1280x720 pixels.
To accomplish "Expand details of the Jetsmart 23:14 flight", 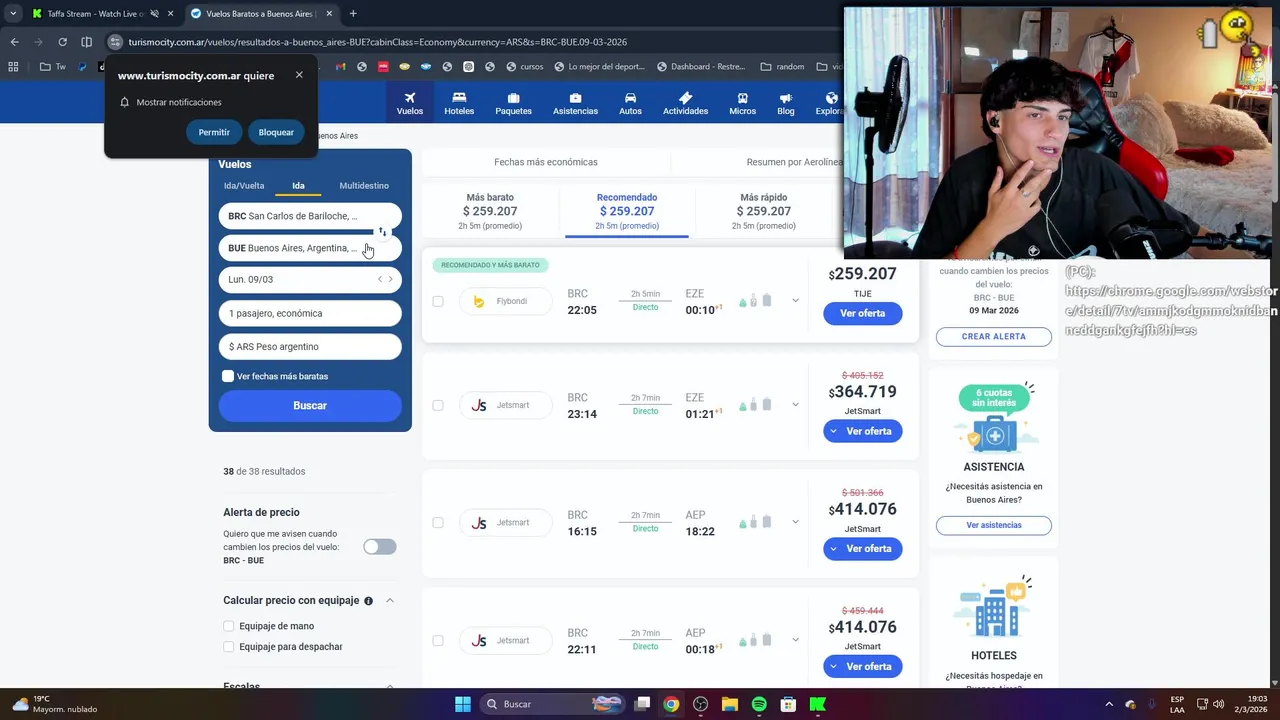I will (x=795, y=405).
